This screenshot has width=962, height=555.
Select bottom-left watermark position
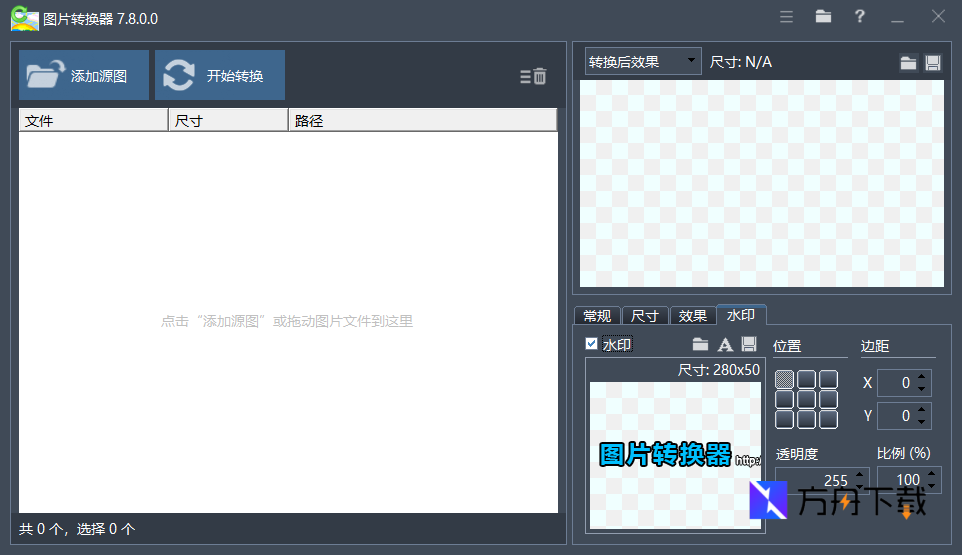pyautogui.click(x=785, y=419)
